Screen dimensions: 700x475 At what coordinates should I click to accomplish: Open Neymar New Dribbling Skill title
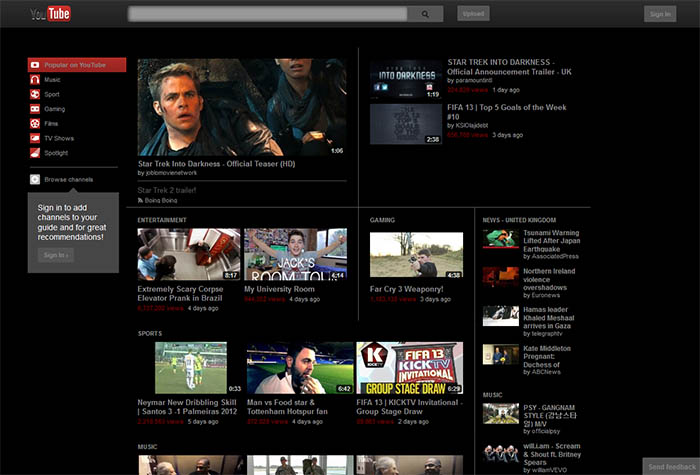(x=187, y=407)
